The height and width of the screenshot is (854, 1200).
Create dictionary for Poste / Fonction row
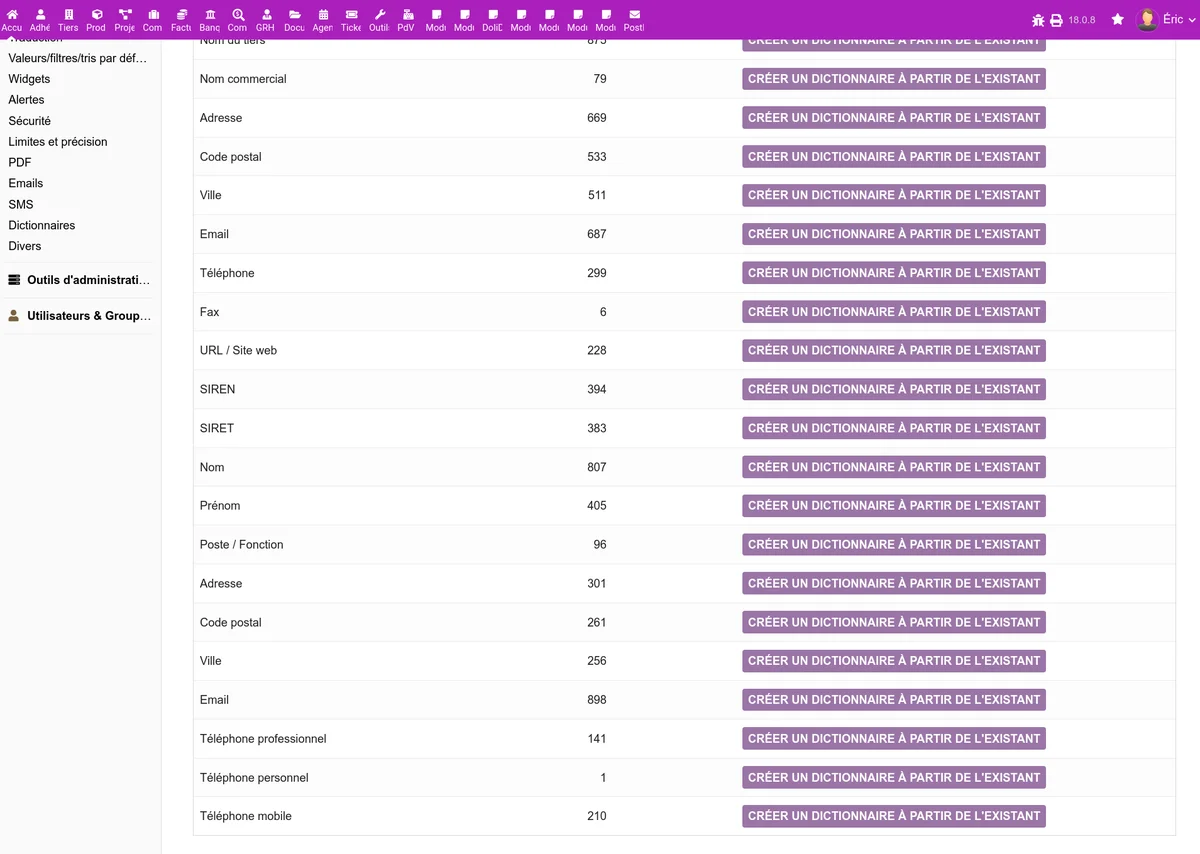894,545
